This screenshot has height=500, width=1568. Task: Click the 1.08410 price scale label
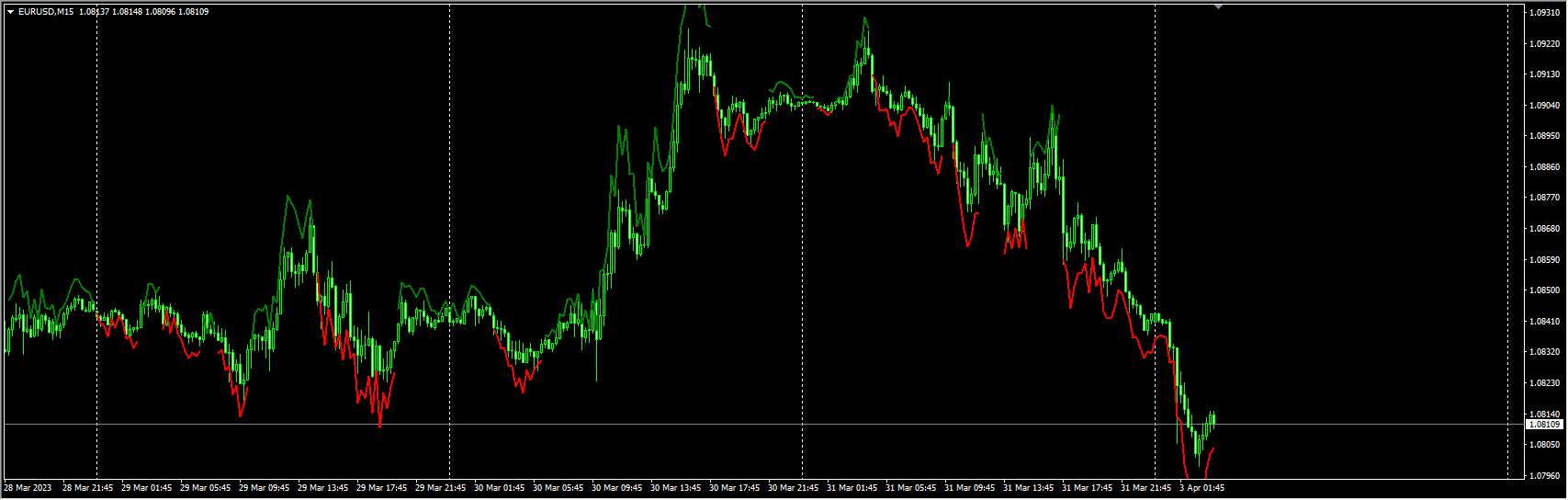[1546, 322]
